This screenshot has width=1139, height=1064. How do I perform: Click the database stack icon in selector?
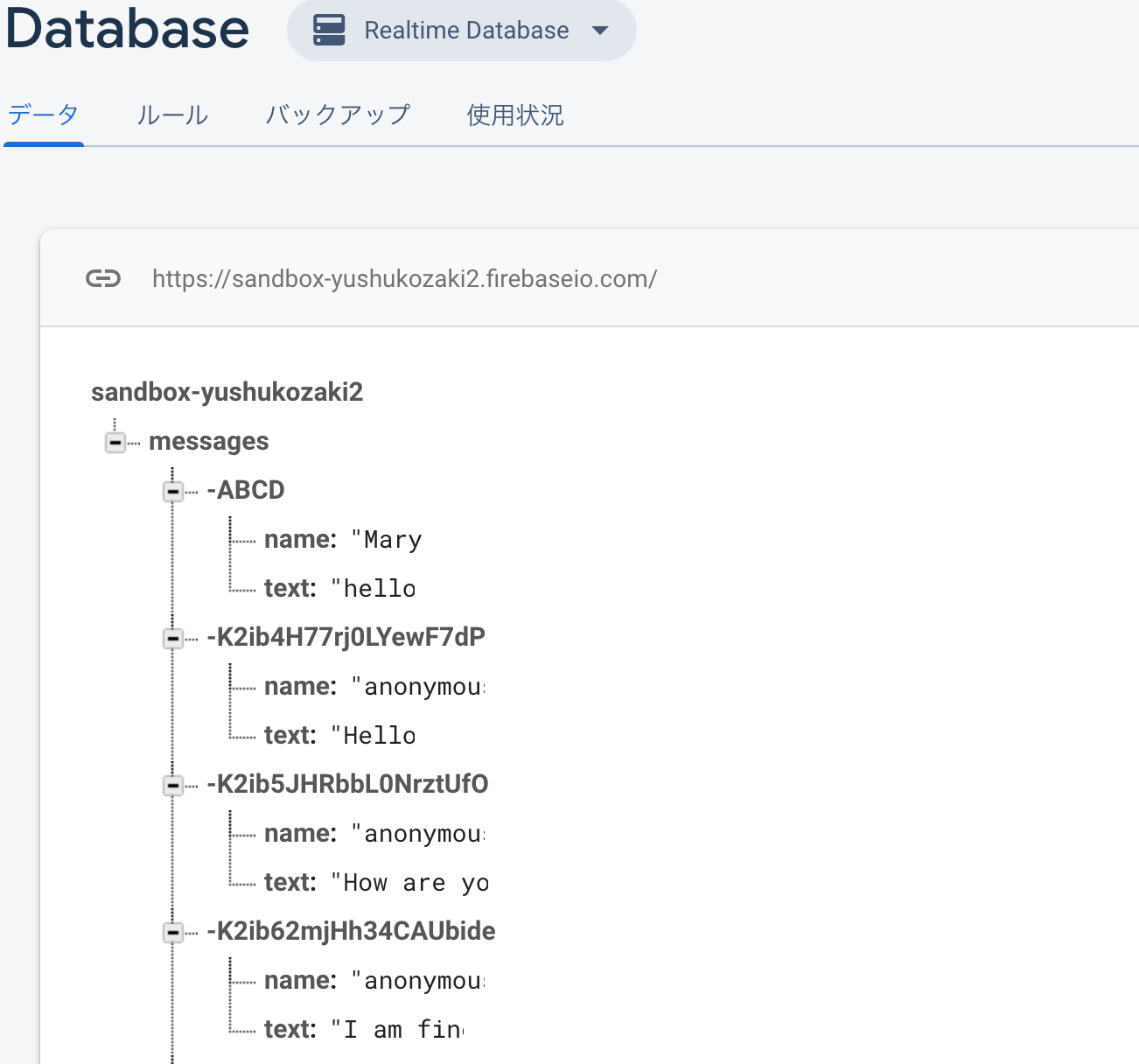[329, 31]
